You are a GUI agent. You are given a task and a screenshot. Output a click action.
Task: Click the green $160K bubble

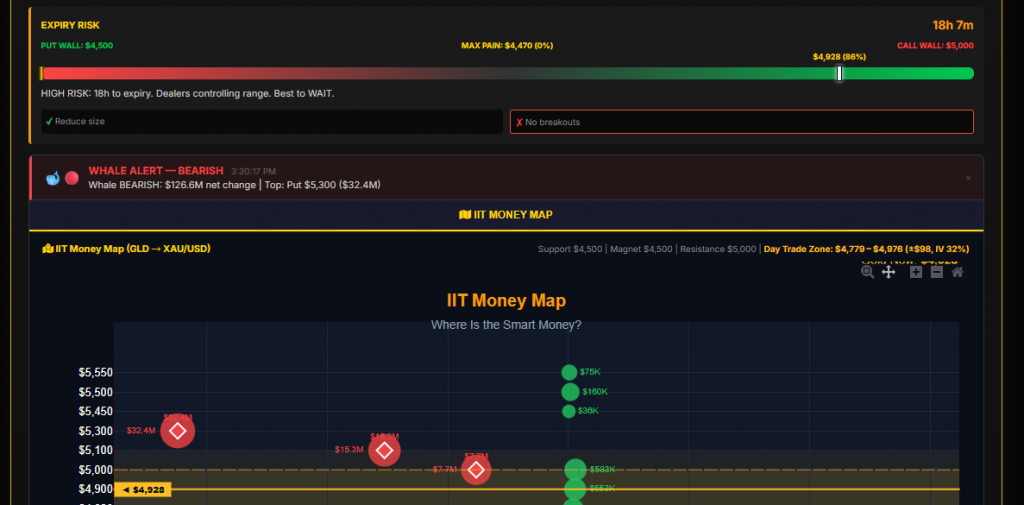[570, 392]
